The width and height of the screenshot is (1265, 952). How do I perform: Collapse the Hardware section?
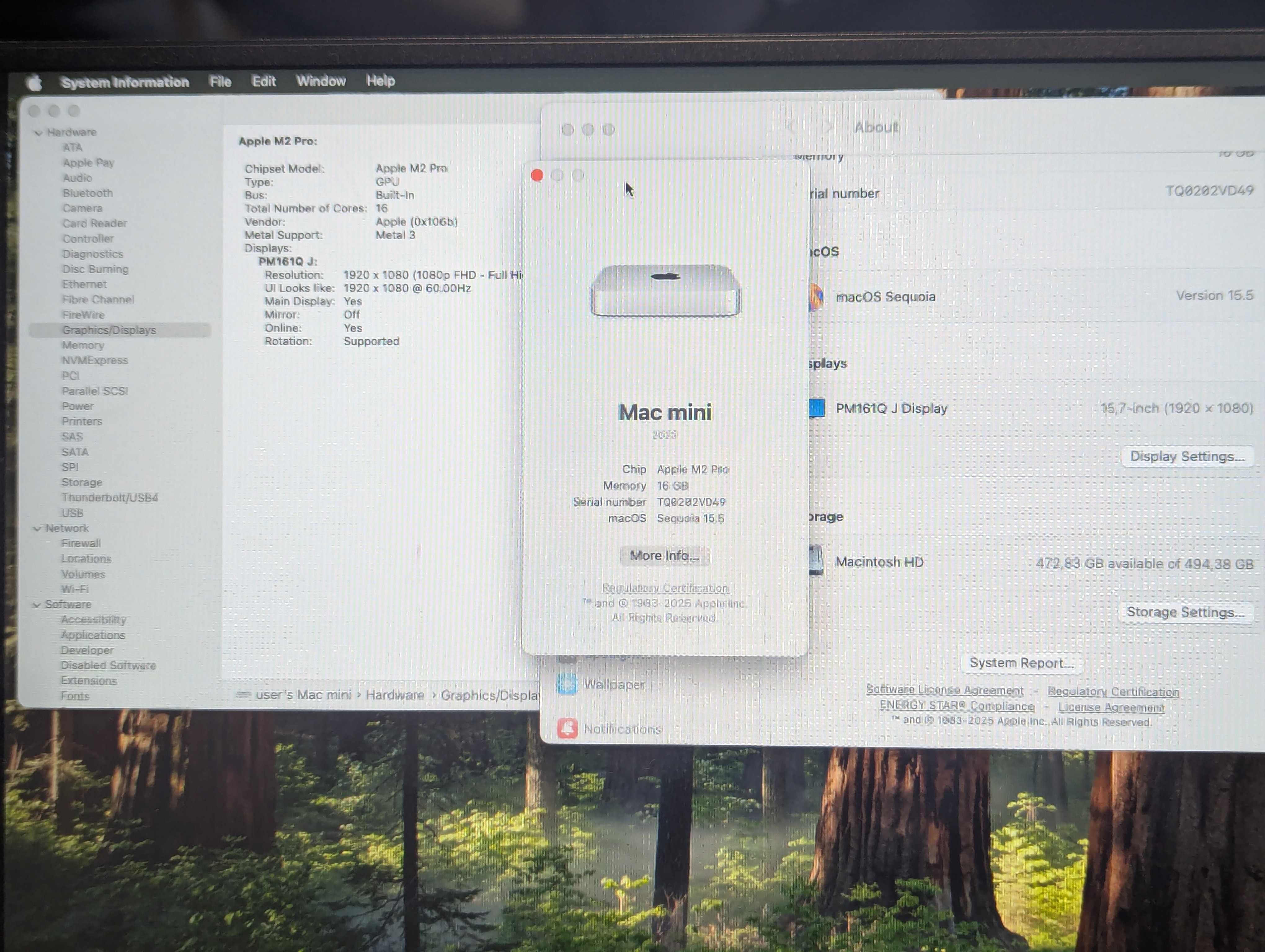38,133
